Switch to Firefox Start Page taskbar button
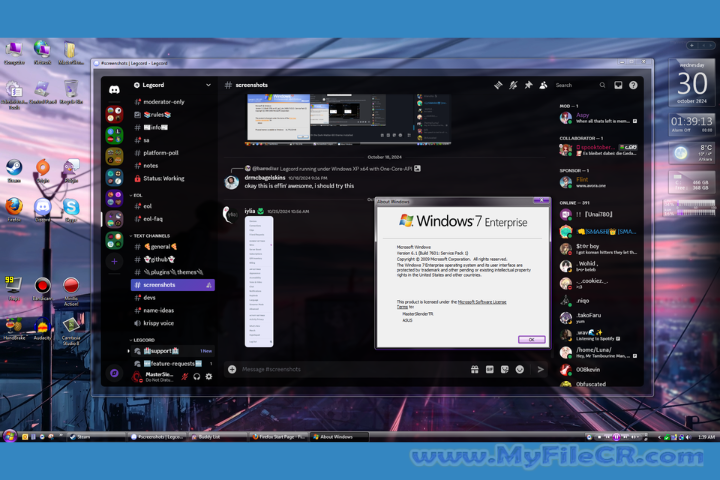This screenshot has width=720, height=480. pyautogui.click(x=278, y=437)
